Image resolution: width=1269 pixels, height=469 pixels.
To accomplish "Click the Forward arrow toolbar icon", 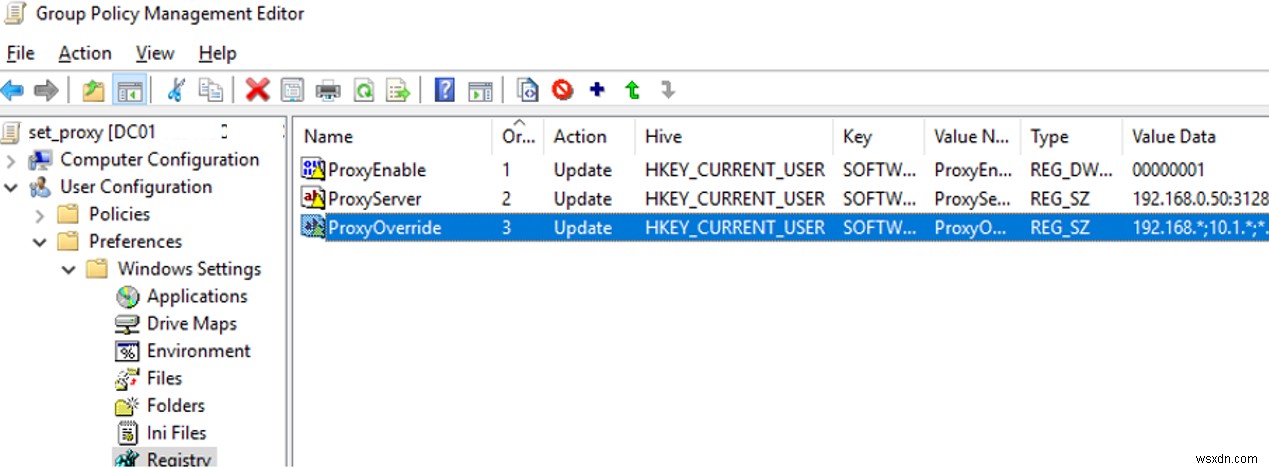I will coord(45,91).
